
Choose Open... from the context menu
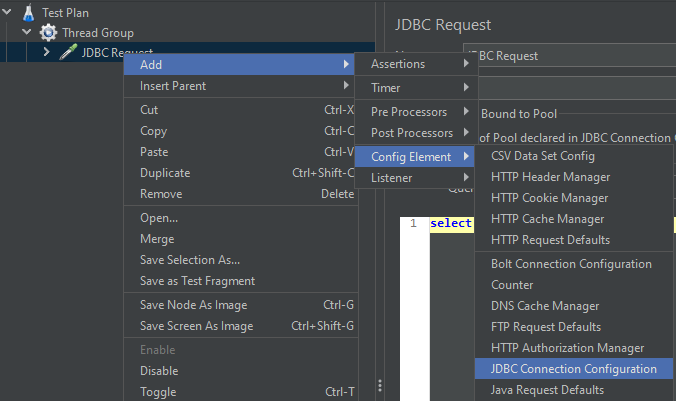[x=241, y=218]
